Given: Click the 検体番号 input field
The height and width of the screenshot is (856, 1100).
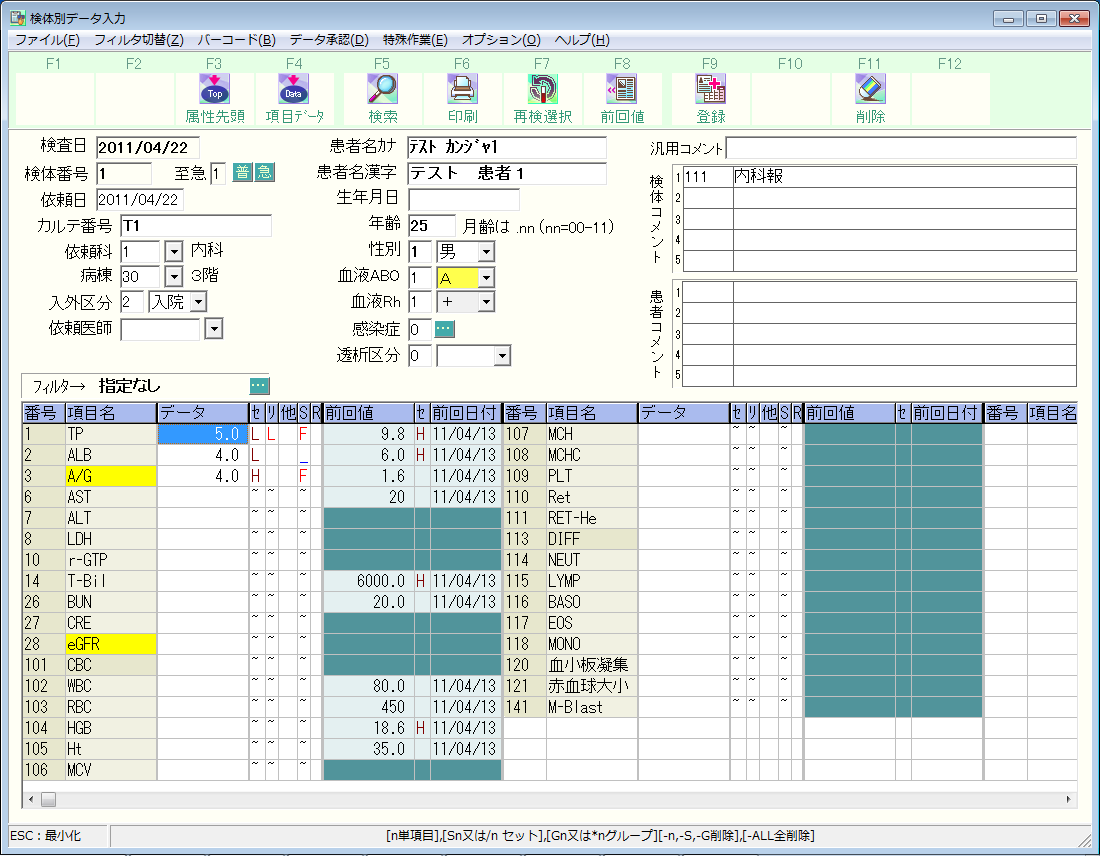Looking at the screenshot, I should coord(123,173).
